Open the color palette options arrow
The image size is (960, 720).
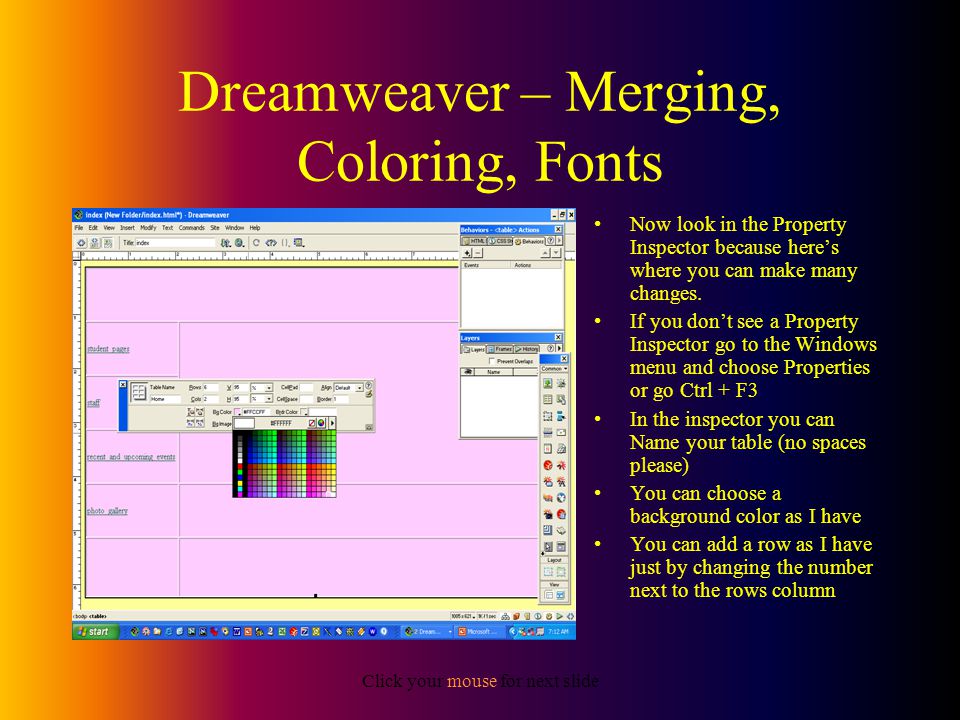click(x=332, y=423)
